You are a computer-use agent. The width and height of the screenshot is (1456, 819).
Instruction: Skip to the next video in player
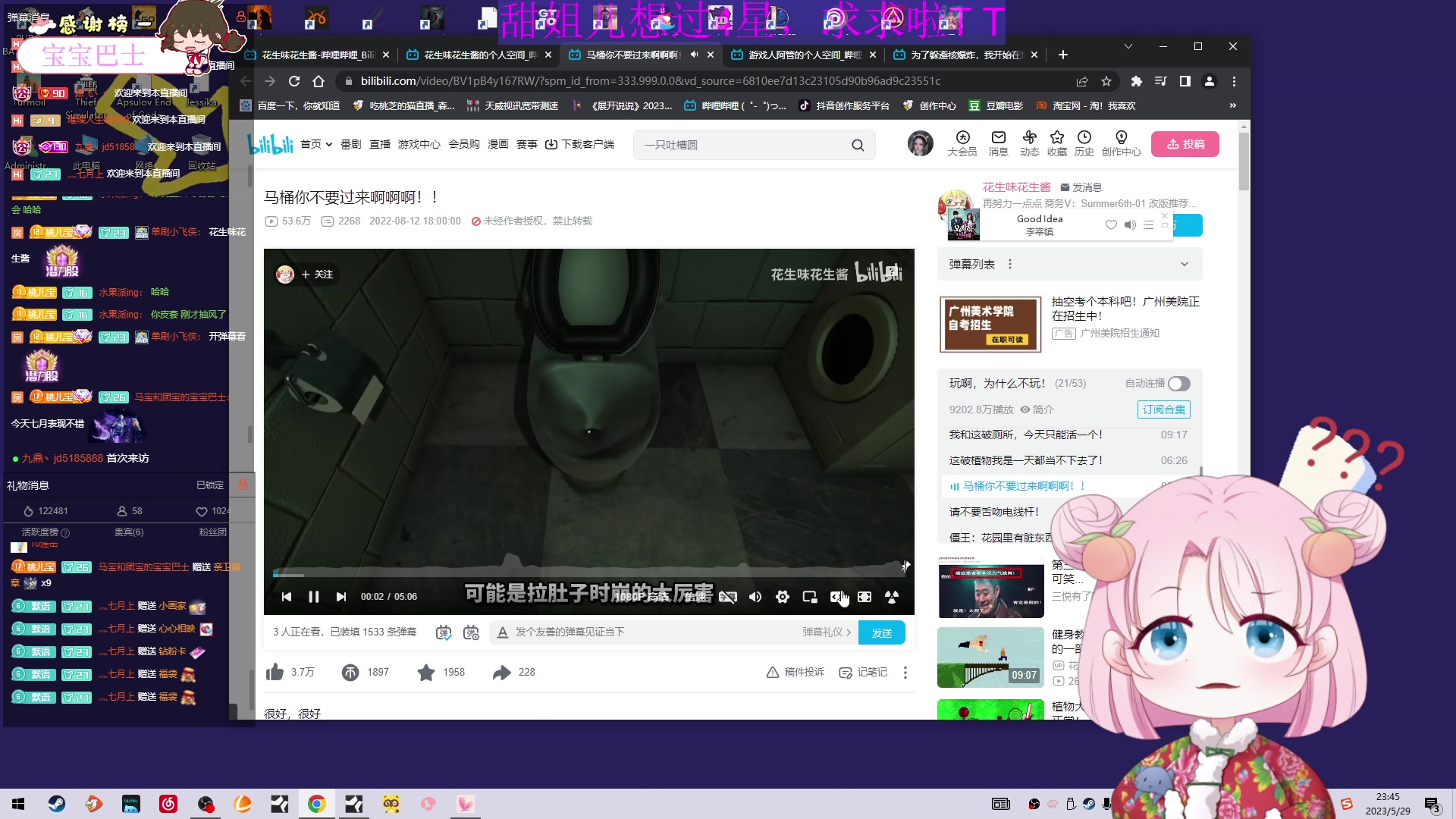tap(341, 597)
